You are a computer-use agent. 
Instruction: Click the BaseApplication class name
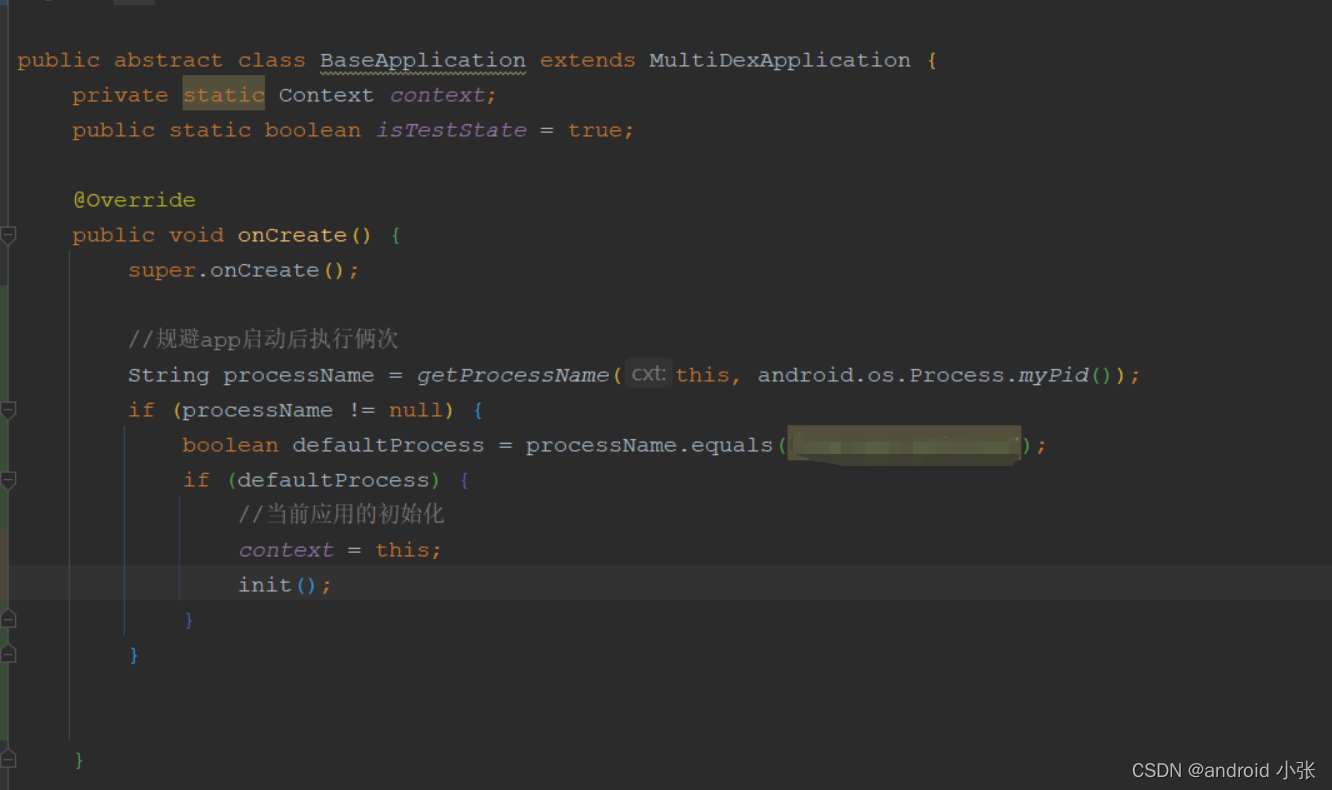click(x=421, y=59)
